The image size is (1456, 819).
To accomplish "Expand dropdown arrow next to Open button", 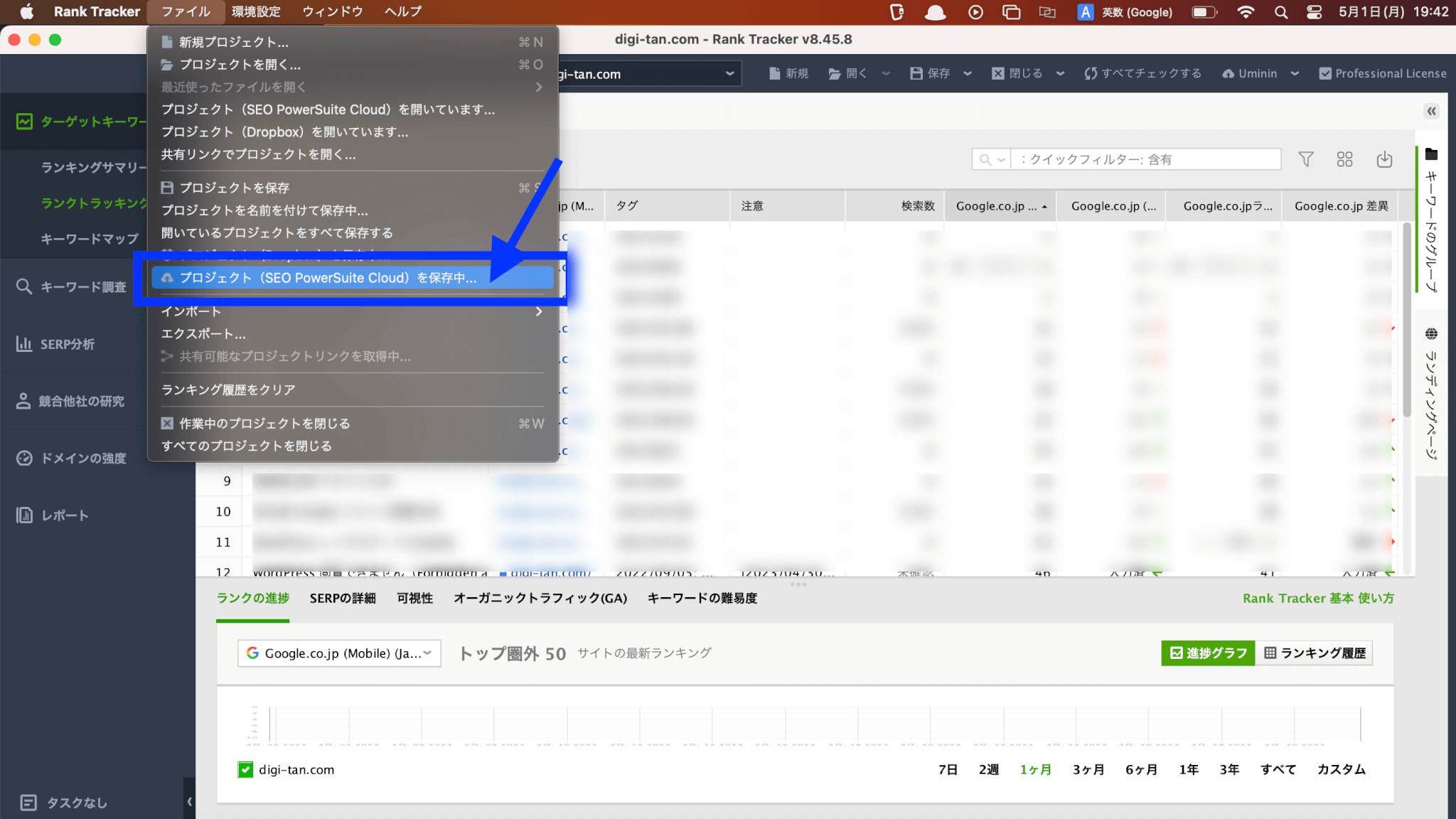I will tap(886, 73).
